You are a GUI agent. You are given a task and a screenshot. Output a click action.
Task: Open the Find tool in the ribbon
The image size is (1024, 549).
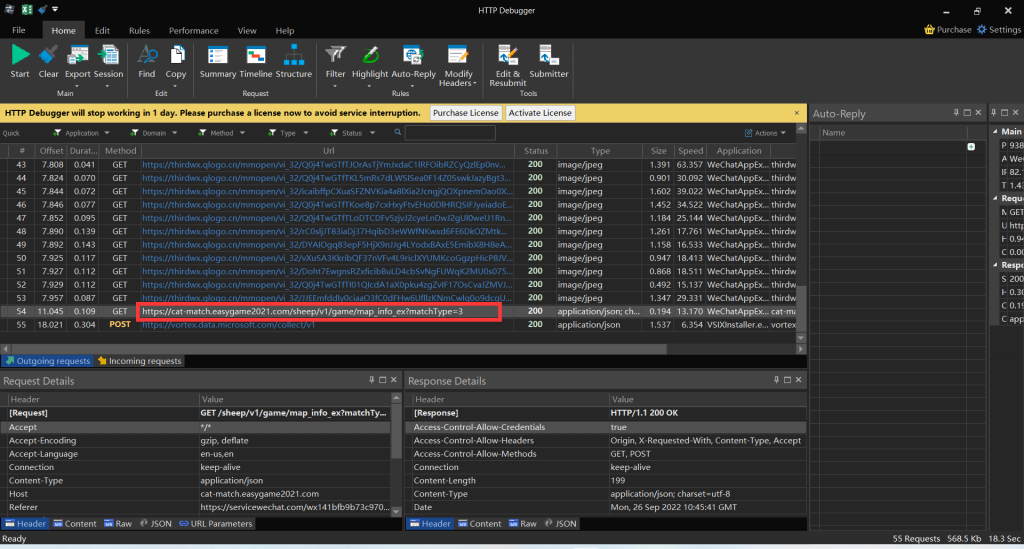coord(147,58)
